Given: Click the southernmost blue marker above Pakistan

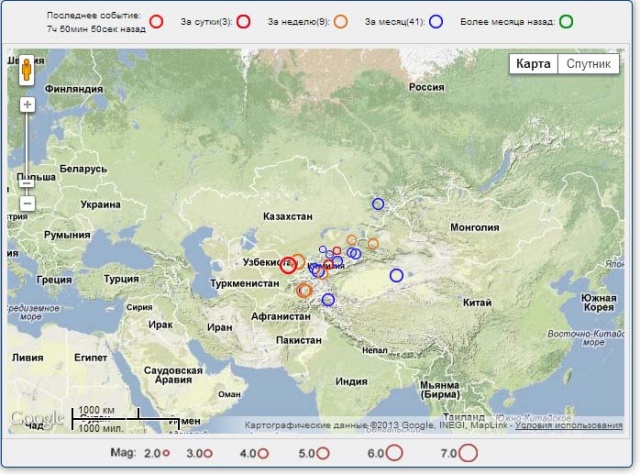Looking at the screenshot, I should pyautogui.click(x=328, y=300).
